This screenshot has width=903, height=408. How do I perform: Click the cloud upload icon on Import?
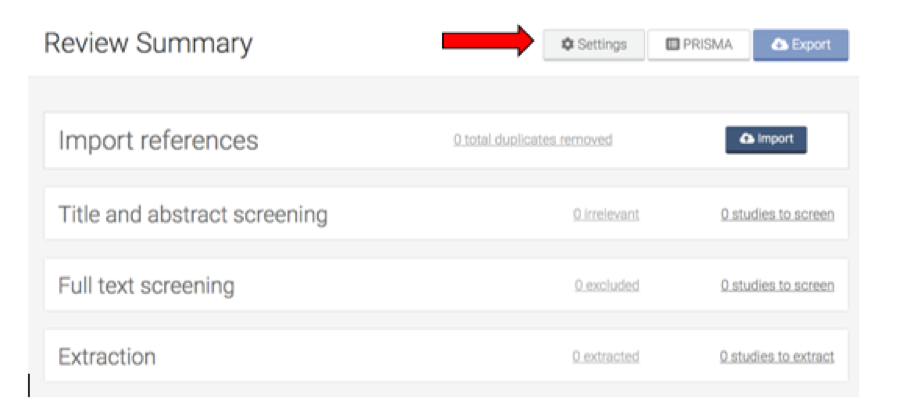click(x=747, y=139)
